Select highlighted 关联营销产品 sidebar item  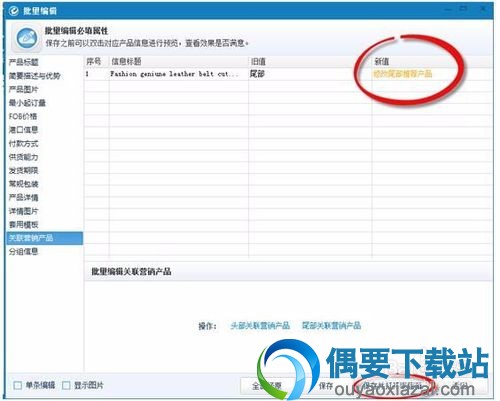(44, 238)
